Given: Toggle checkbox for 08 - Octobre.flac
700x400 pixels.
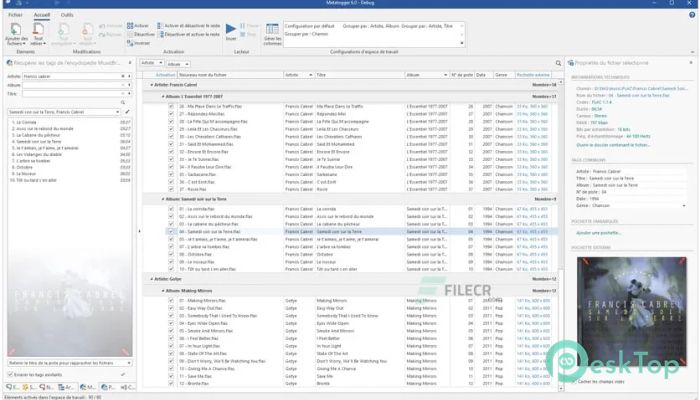Looking at the screenshot, I should point(171,254).
